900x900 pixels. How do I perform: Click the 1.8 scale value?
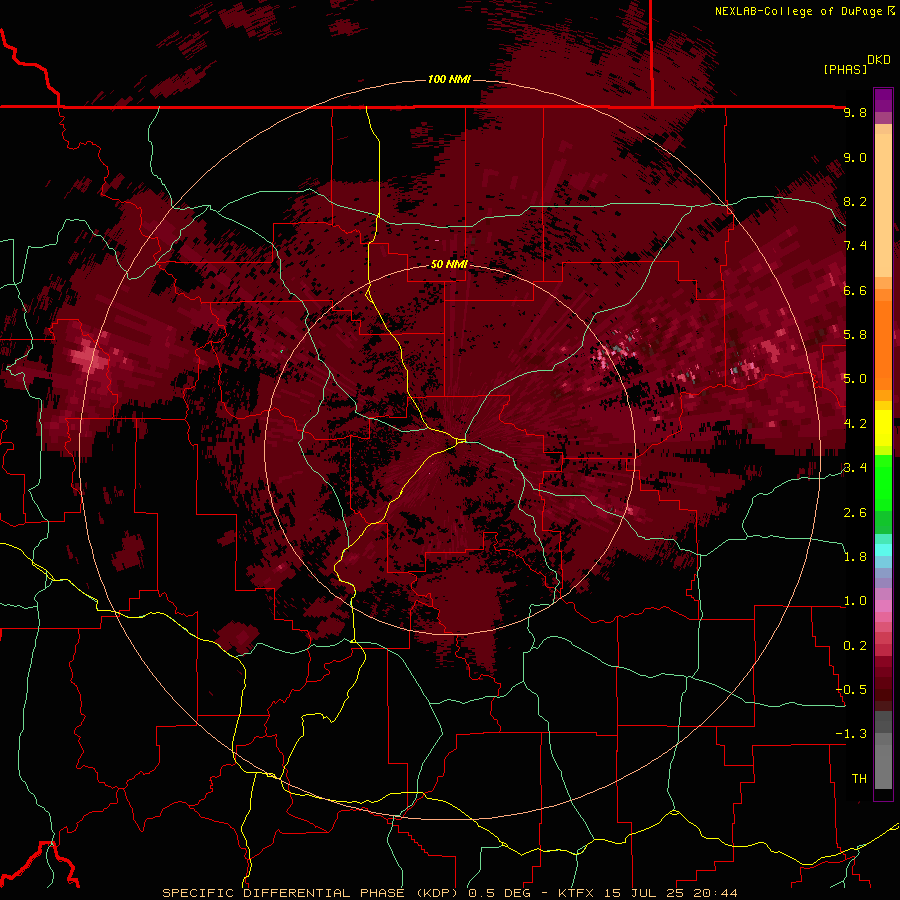[855, 557]
